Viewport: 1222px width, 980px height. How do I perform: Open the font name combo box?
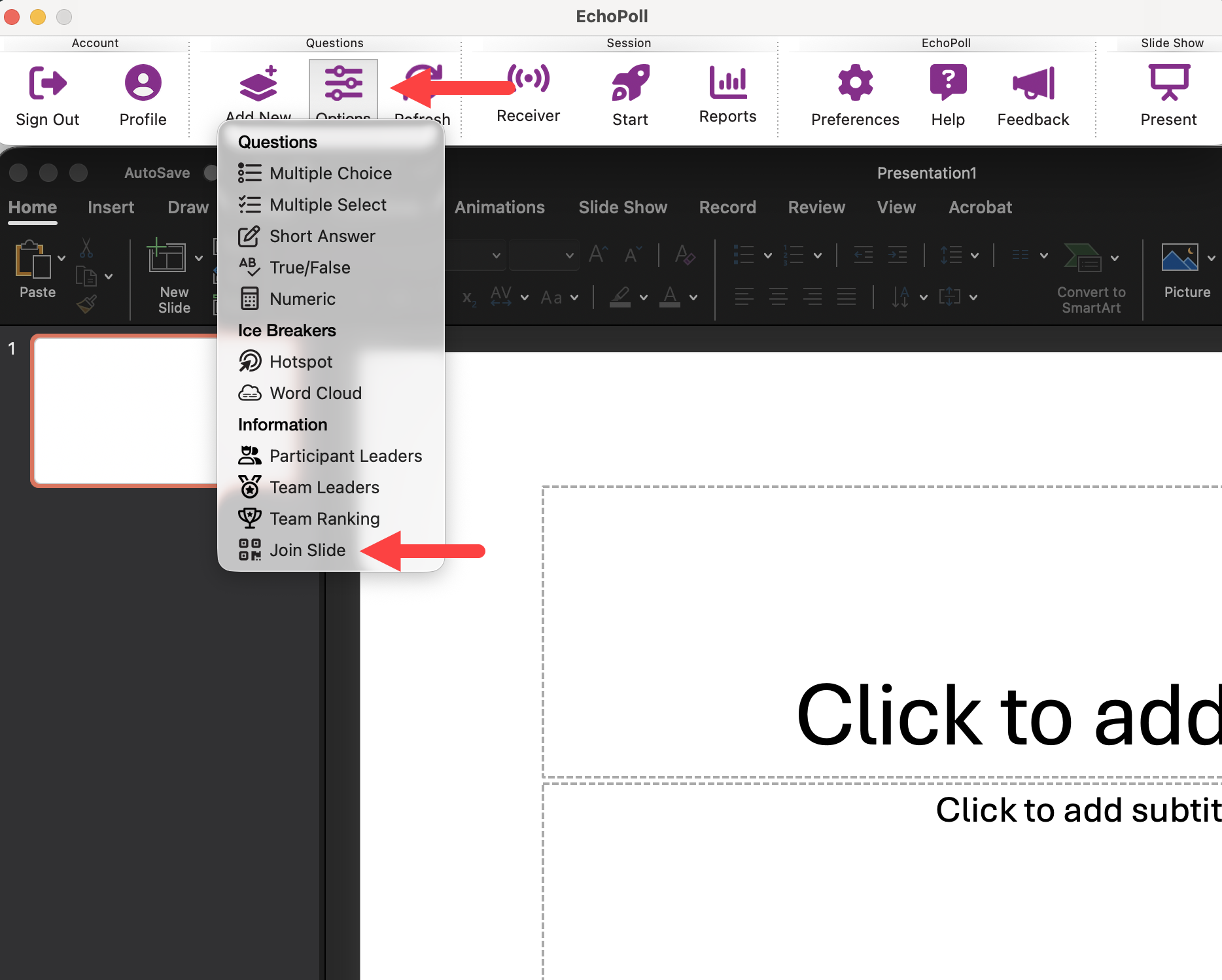click(475, 255)
